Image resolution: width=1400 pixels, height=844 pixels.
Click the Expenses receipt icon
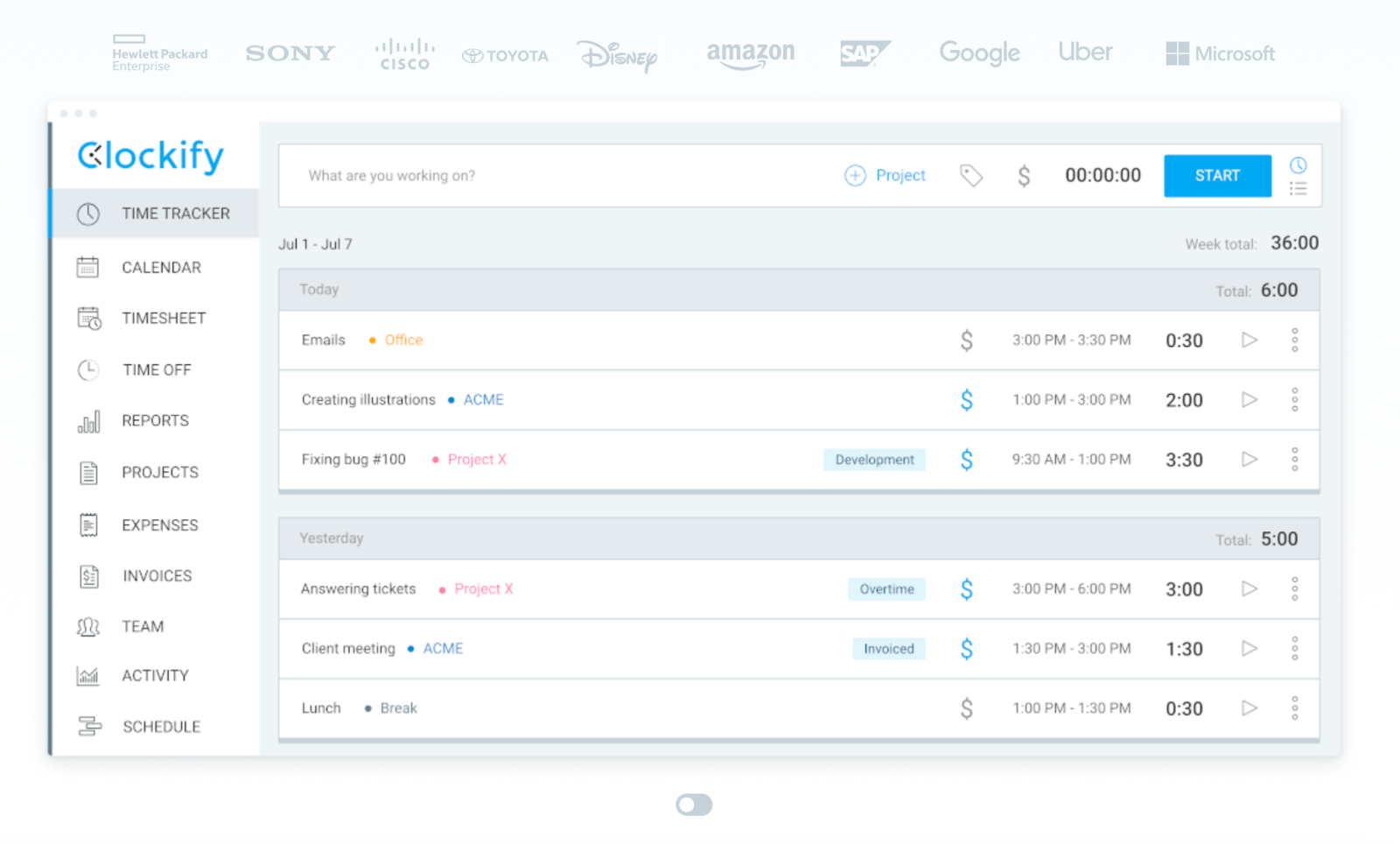tap(88, 524)
